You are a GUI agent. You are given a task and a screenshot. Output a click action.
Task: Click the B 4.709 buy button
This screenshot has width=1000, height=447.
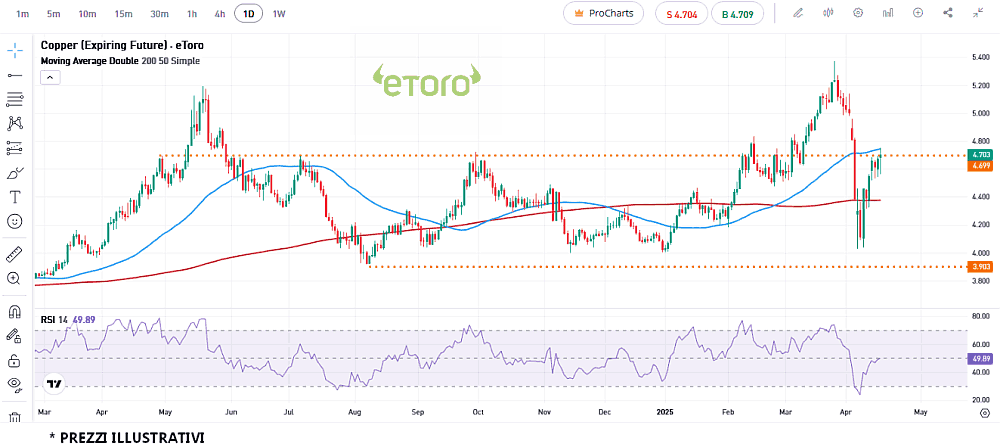737,14
